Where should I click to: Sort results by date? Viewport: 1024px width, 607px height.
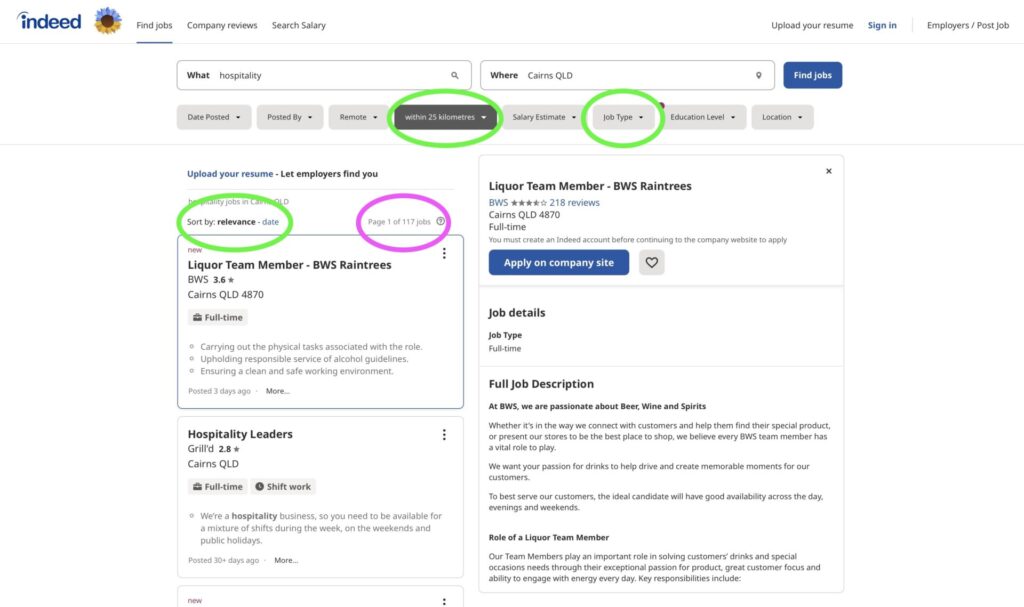click(270, 221)
